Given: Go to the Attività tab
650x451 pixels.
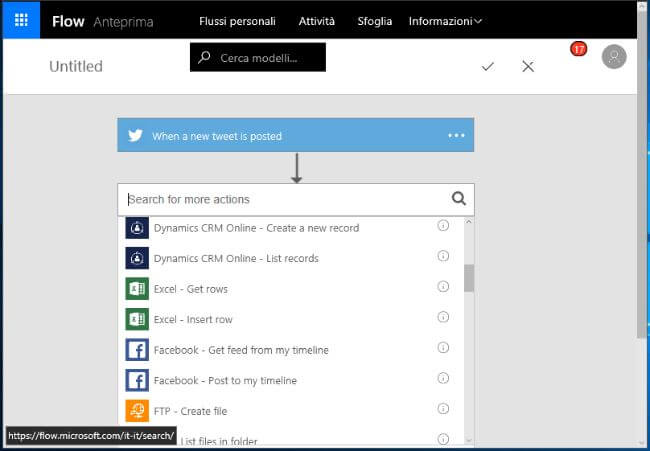Looking at the screenshot, I should click(317, 21).
